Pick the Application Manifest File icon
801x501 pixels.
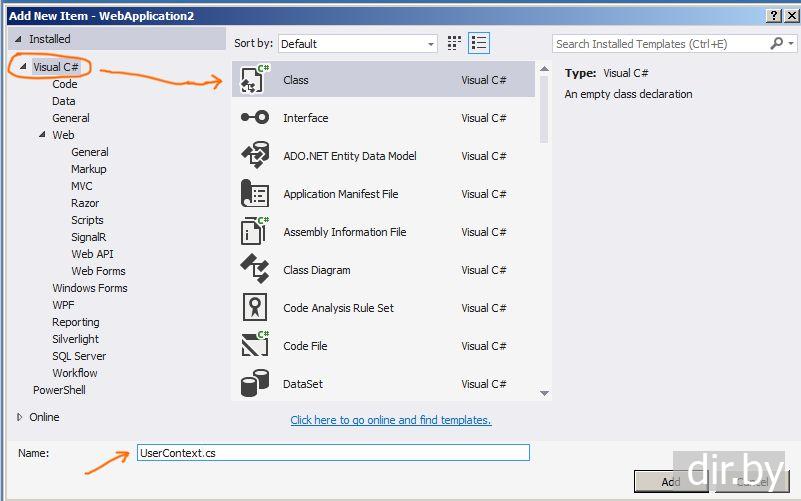point(254,194)
